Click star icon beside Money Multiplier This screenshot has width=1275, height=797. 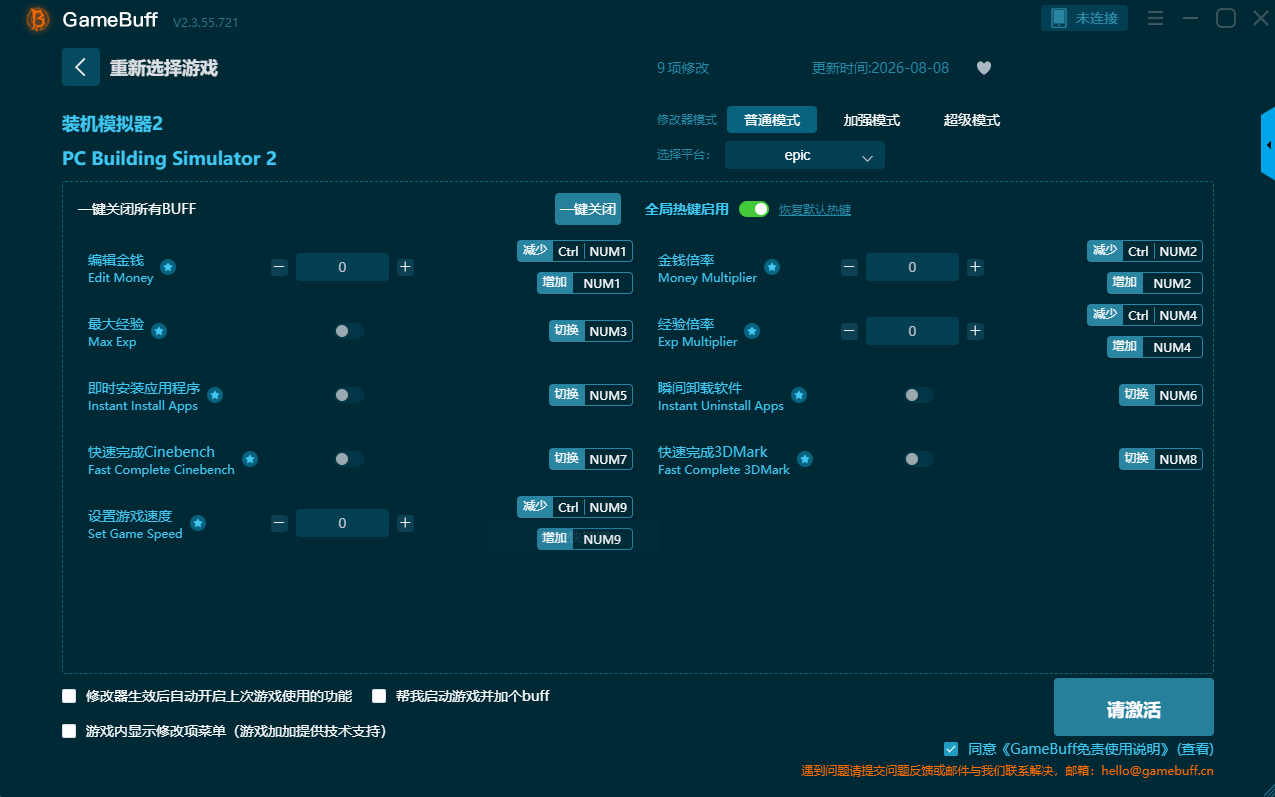click(x=772, y=267)
